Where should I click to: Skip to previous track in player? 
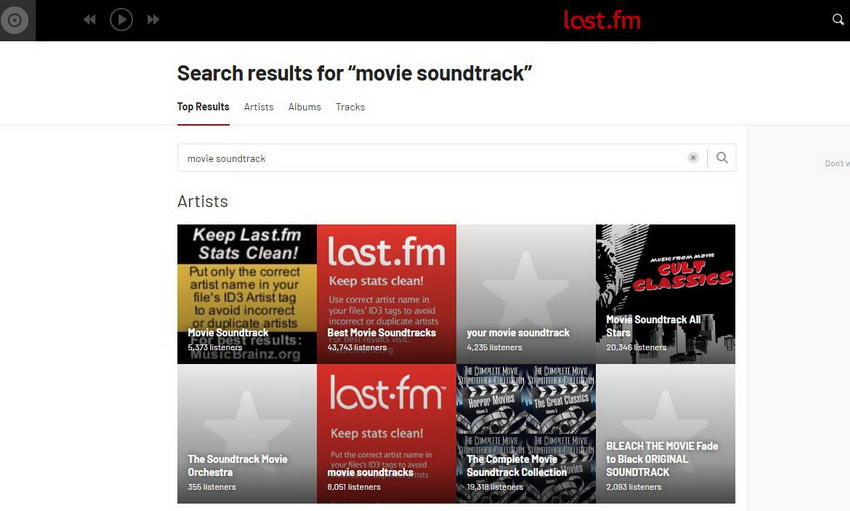(90, 20)
